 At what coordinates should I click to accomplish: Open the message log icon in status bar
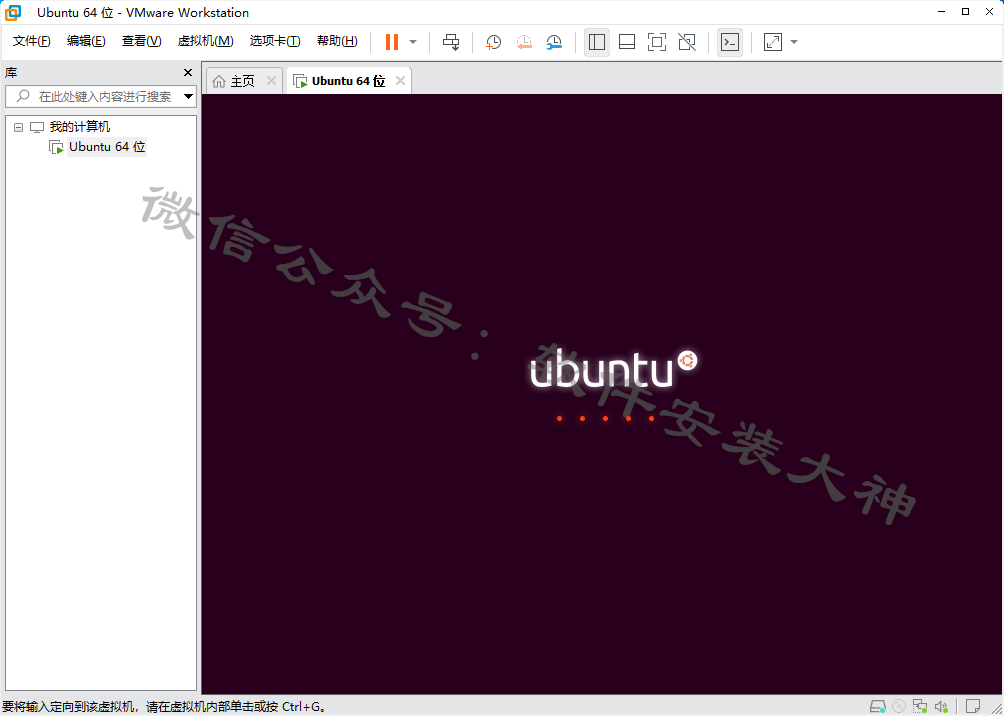[973, 706]
